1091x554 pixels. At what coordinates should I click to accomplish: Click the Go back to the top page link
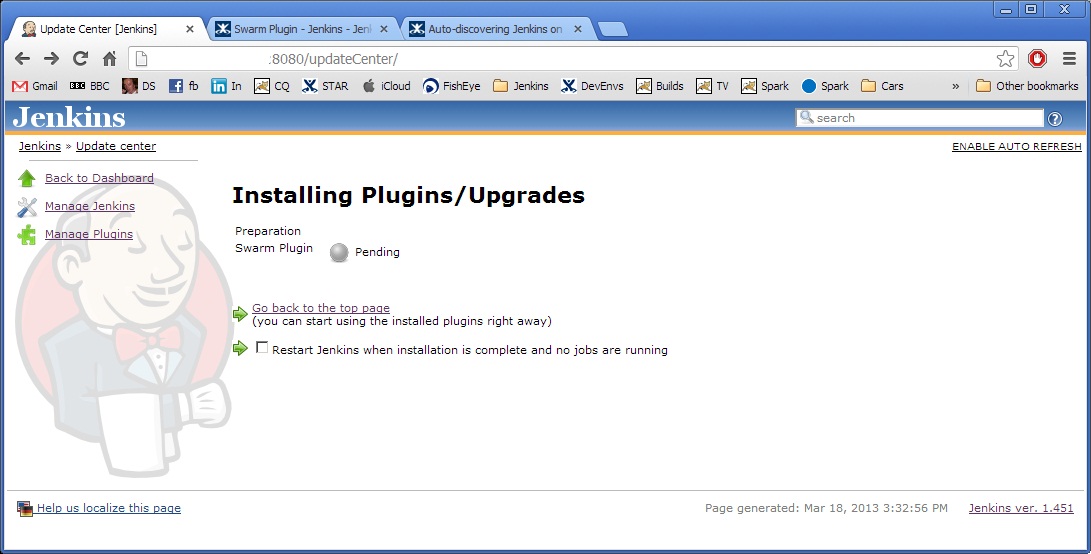point(320,308)
